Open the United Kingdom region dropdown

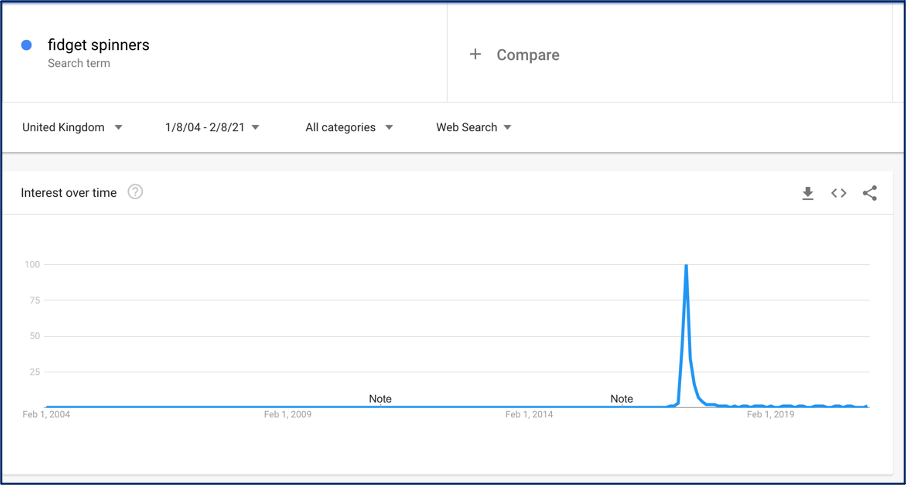click(x=72, y=127)
